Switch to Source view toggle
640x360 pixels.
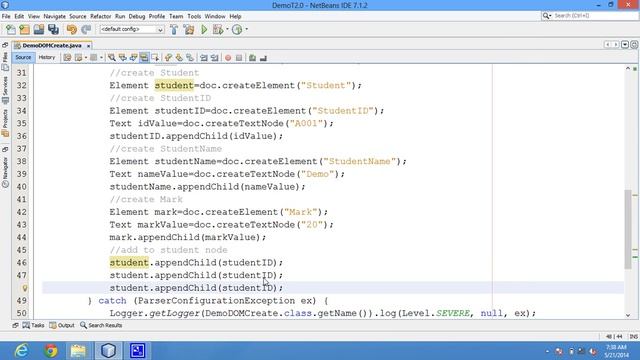point(23,58)
